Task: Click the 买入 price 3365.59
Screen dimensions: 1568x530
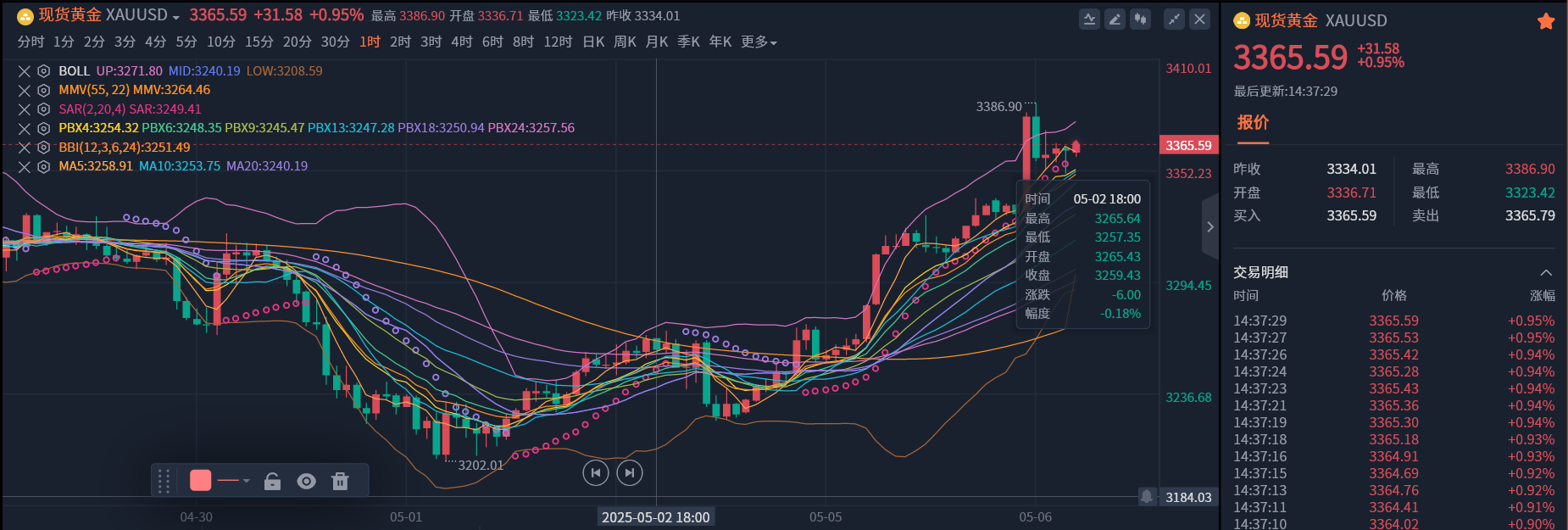Action: (1351, 215)
